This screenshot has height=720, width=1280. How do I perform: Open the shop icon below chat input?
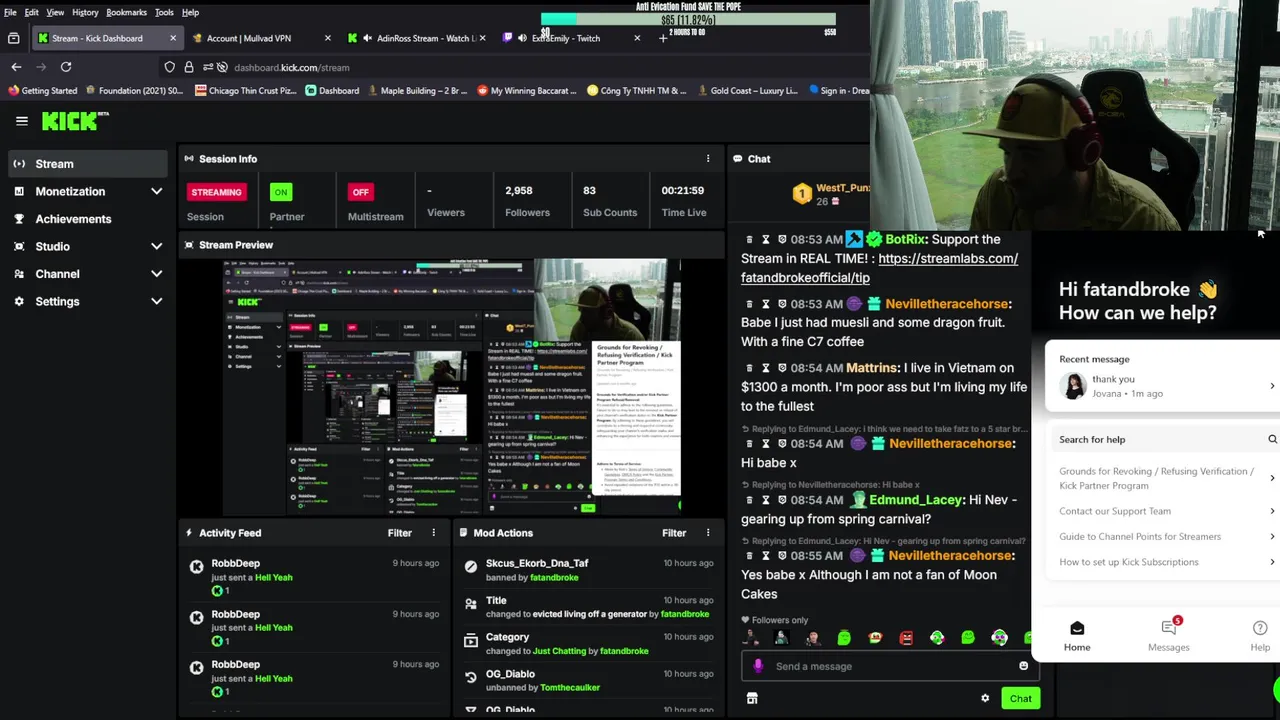pos(752,699)
